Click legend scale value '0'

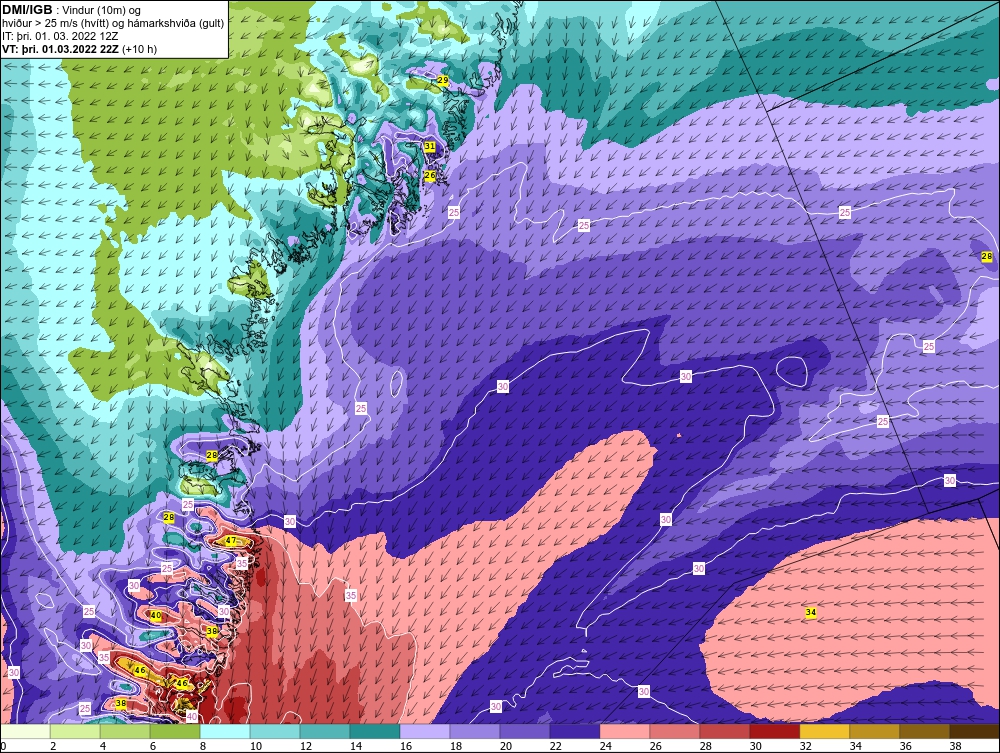coord(3,747)
